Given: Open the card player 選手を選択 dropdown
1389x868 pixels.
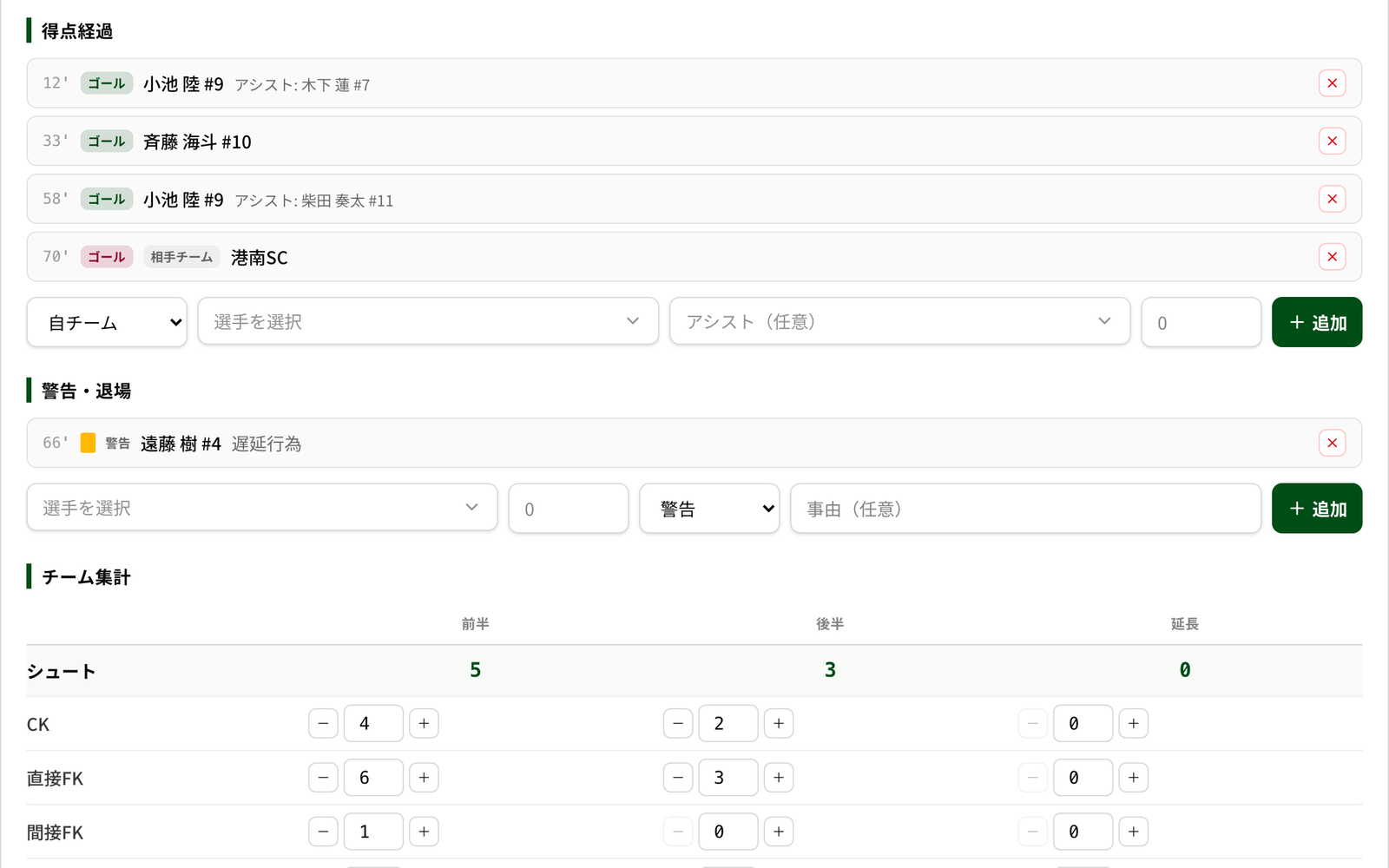Looking at the screenshot, I should 262,507.
